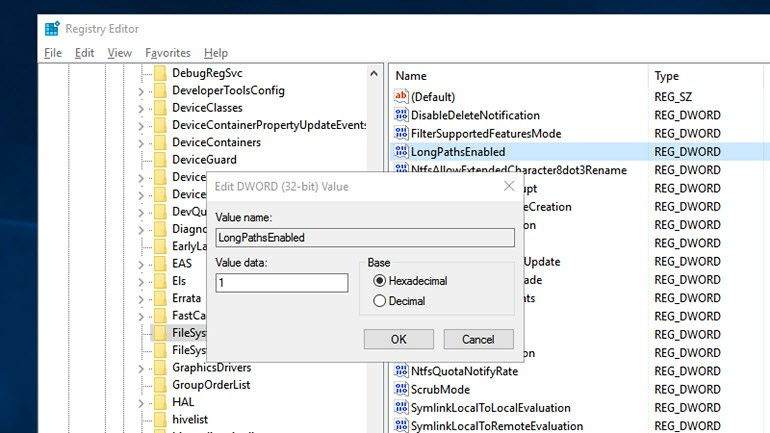Select the GraphicsDrivers folder icon
770x433 pixels.
click(x=160, y=368)
